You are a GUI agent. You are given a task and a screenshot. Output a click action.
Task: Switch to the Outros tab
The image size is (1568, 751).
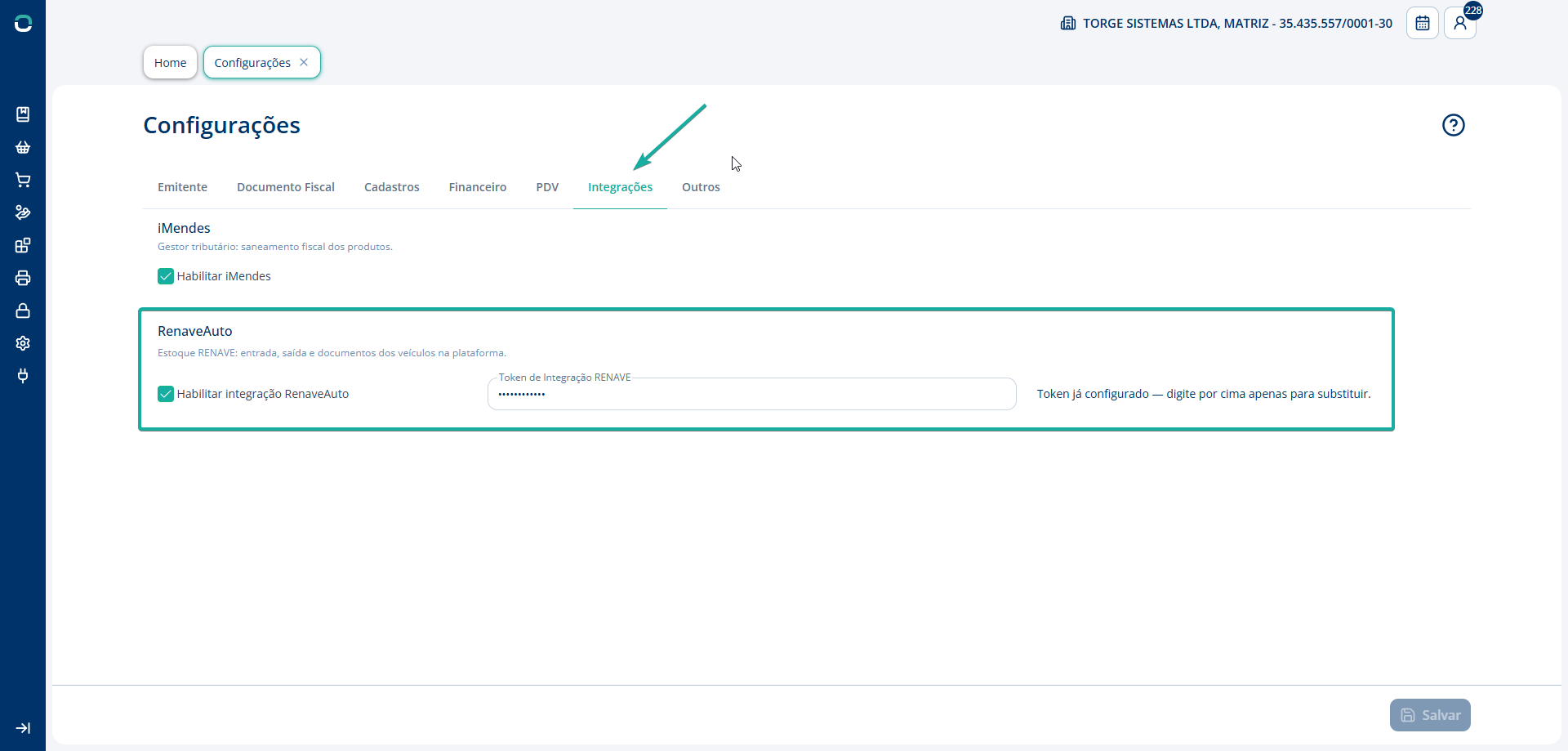(701, 187)
